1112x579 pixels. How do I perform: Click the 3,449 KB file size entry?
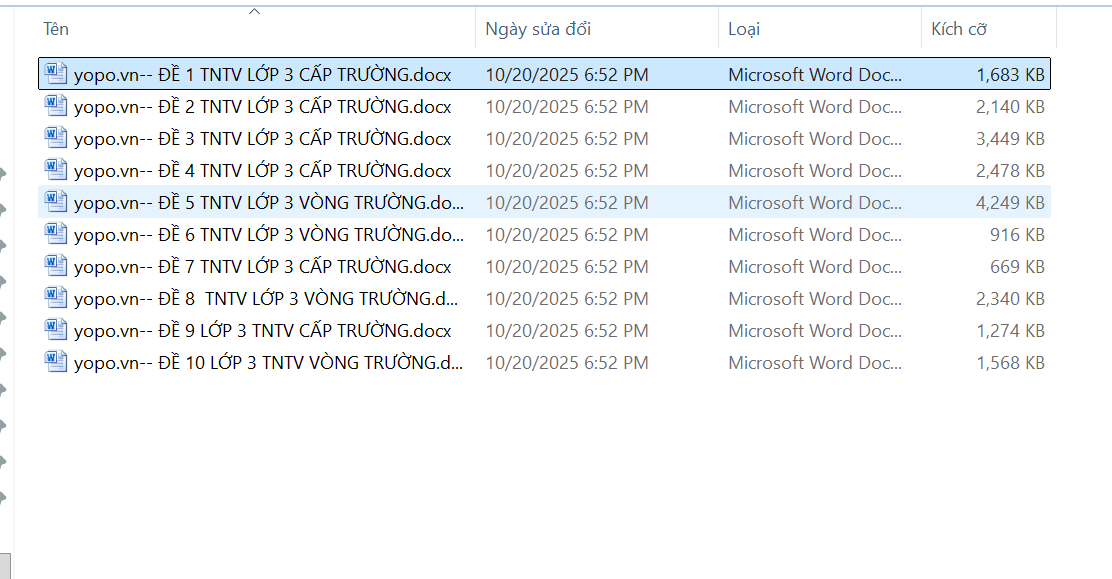click(1010, 139)
